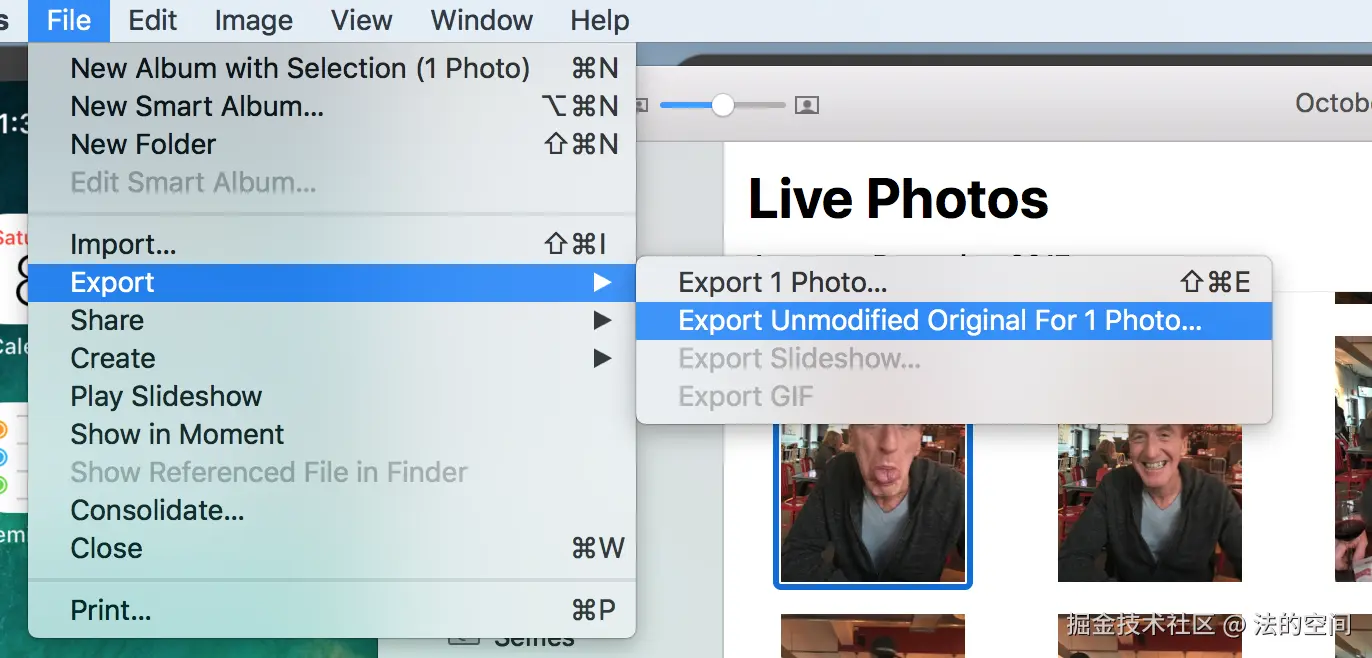Click the Live Photos album title
Image resolution: width=1372 pixels, height=658 pixels.
[x=898, y=198]
